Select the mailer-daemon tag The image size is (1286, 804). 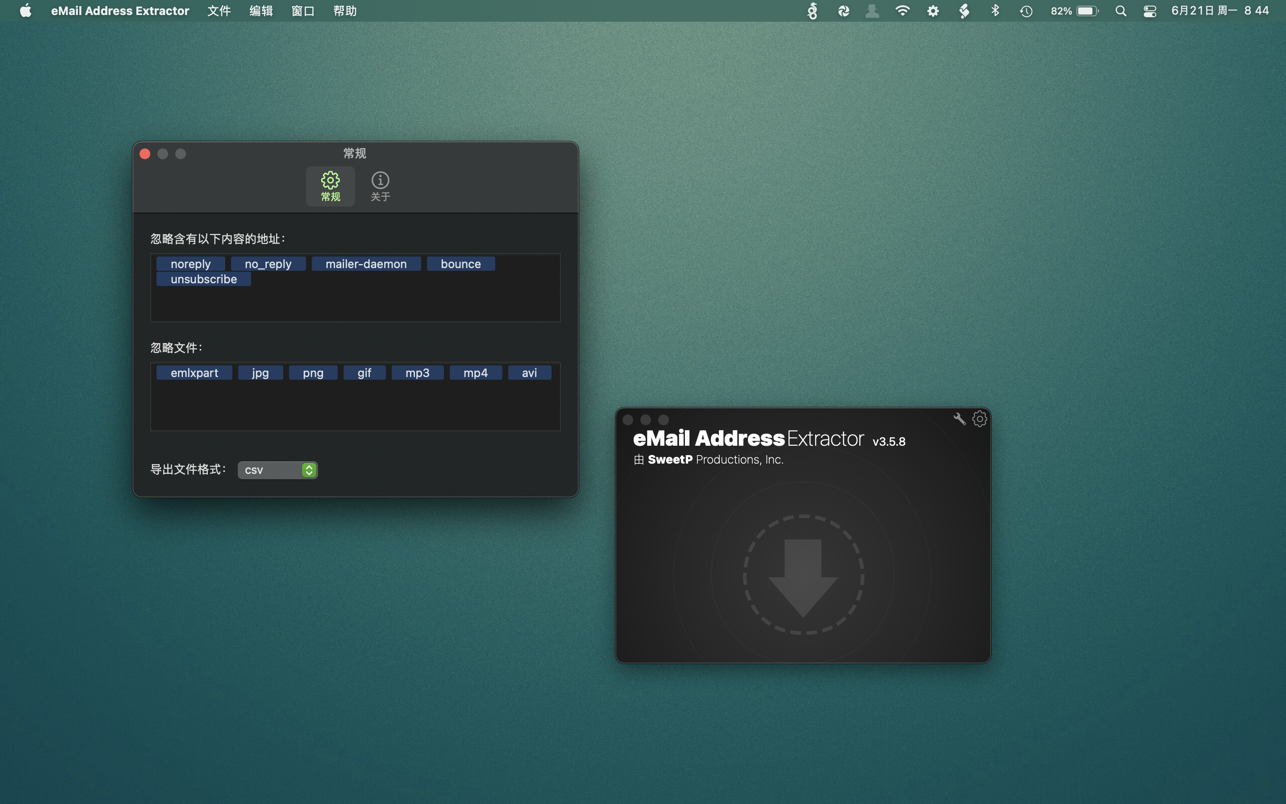(x=366, y=264)
